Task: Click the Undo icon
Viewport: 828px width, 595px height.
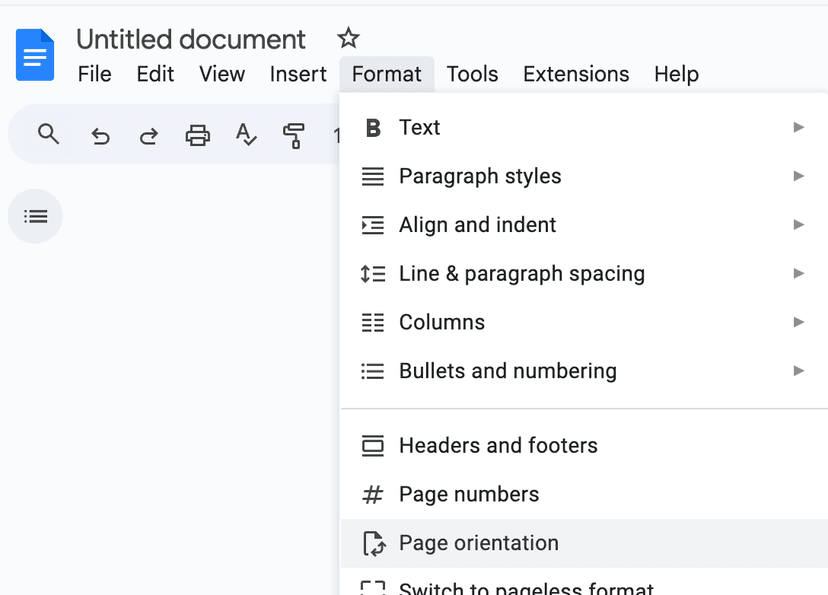Action: (x=100, y=135)
